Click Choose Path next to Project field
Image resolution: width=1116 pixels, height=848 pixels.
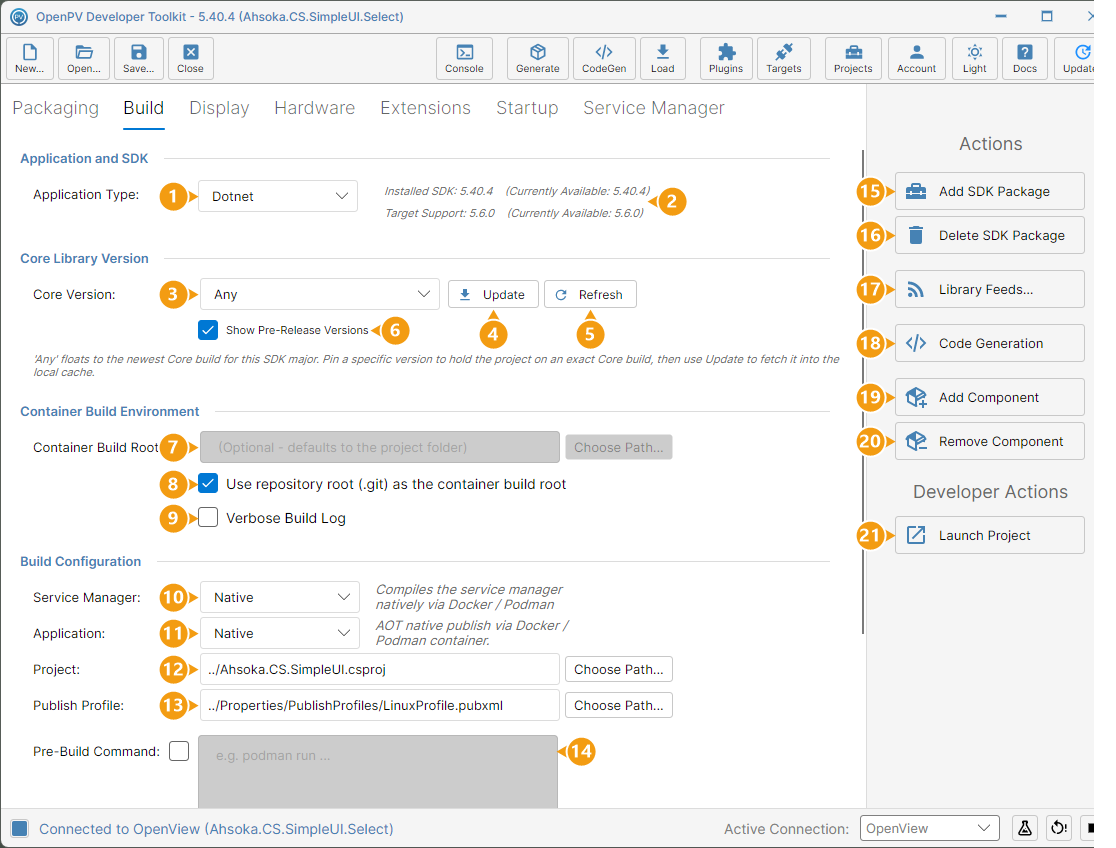tap(618, 669)
